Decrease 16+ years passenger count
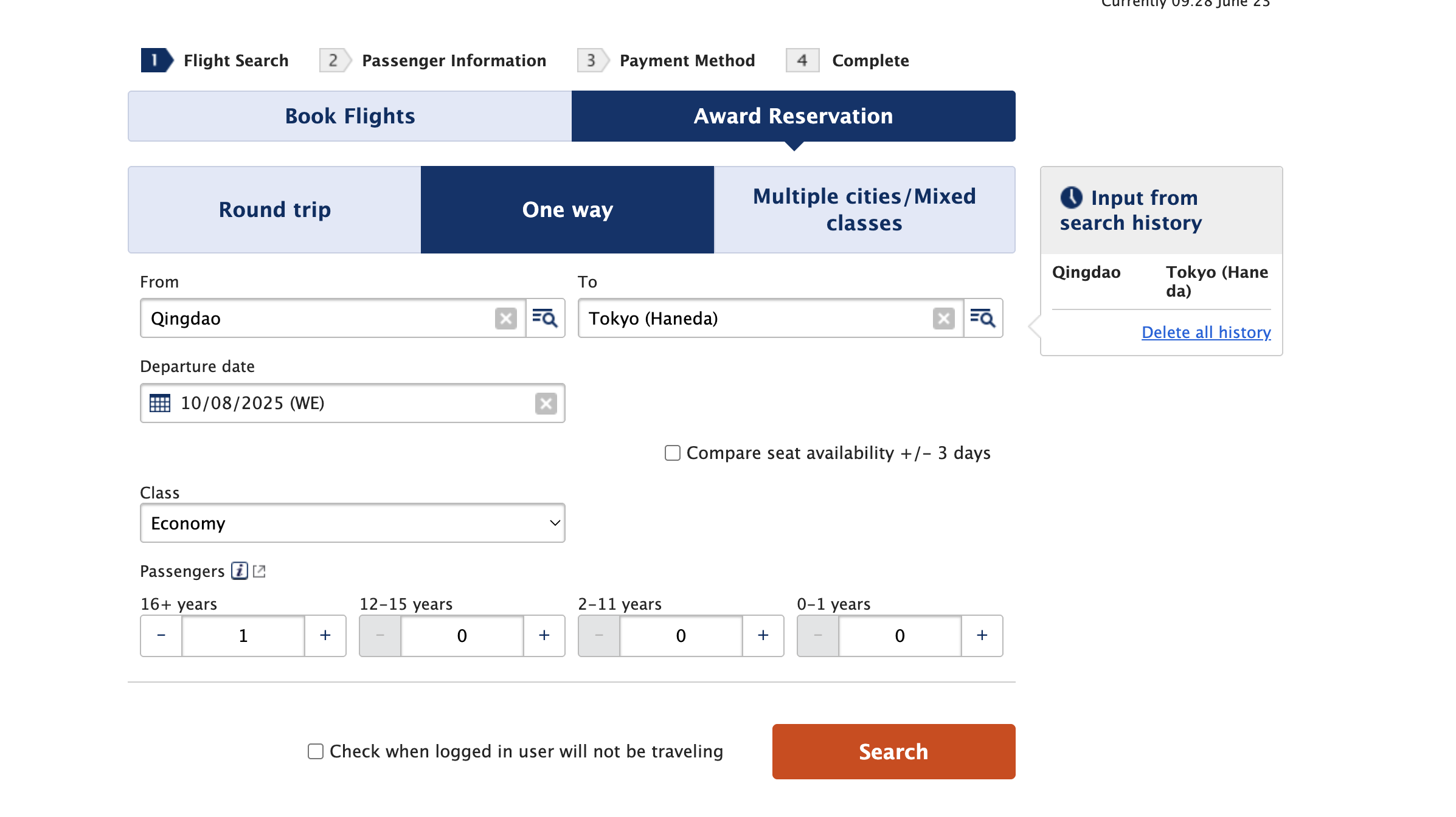 (x=161, y=636)
